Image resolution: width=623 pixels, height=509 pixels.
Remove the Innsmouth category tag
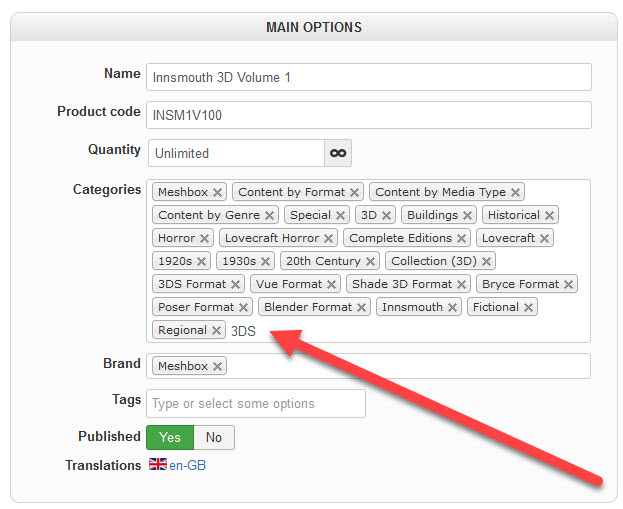pyautogui.click(x=452, y=307)
